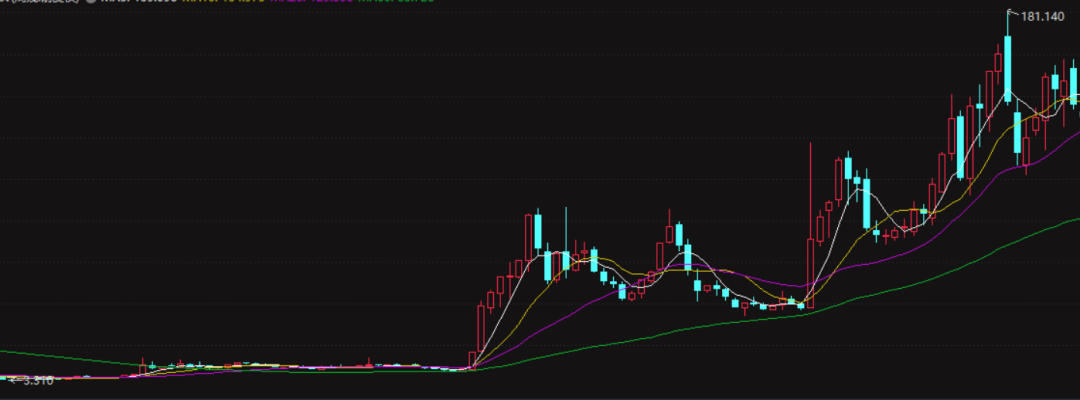Select the tall cyan candlestick under the 181.140 peak
The width and height of the screenshot is (1080, 400).
coord(1008,69)
